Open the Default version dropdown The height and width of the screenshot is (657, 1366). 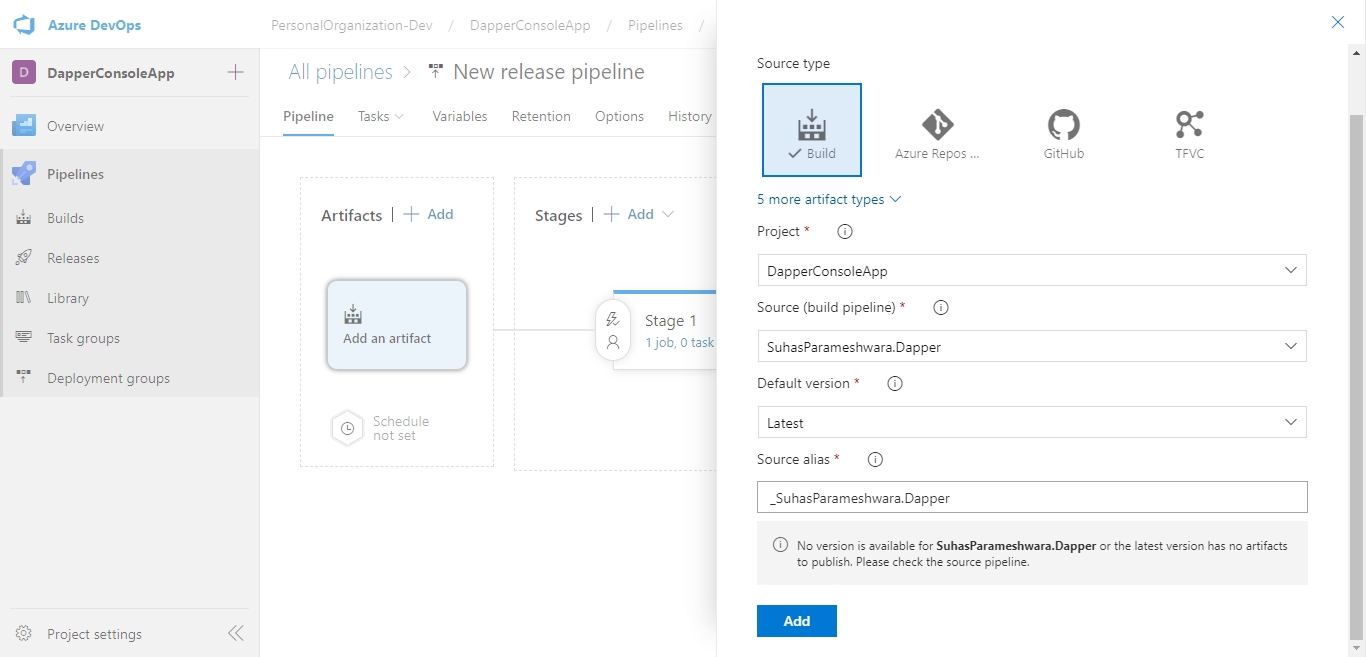click(x=1032, y=423)
